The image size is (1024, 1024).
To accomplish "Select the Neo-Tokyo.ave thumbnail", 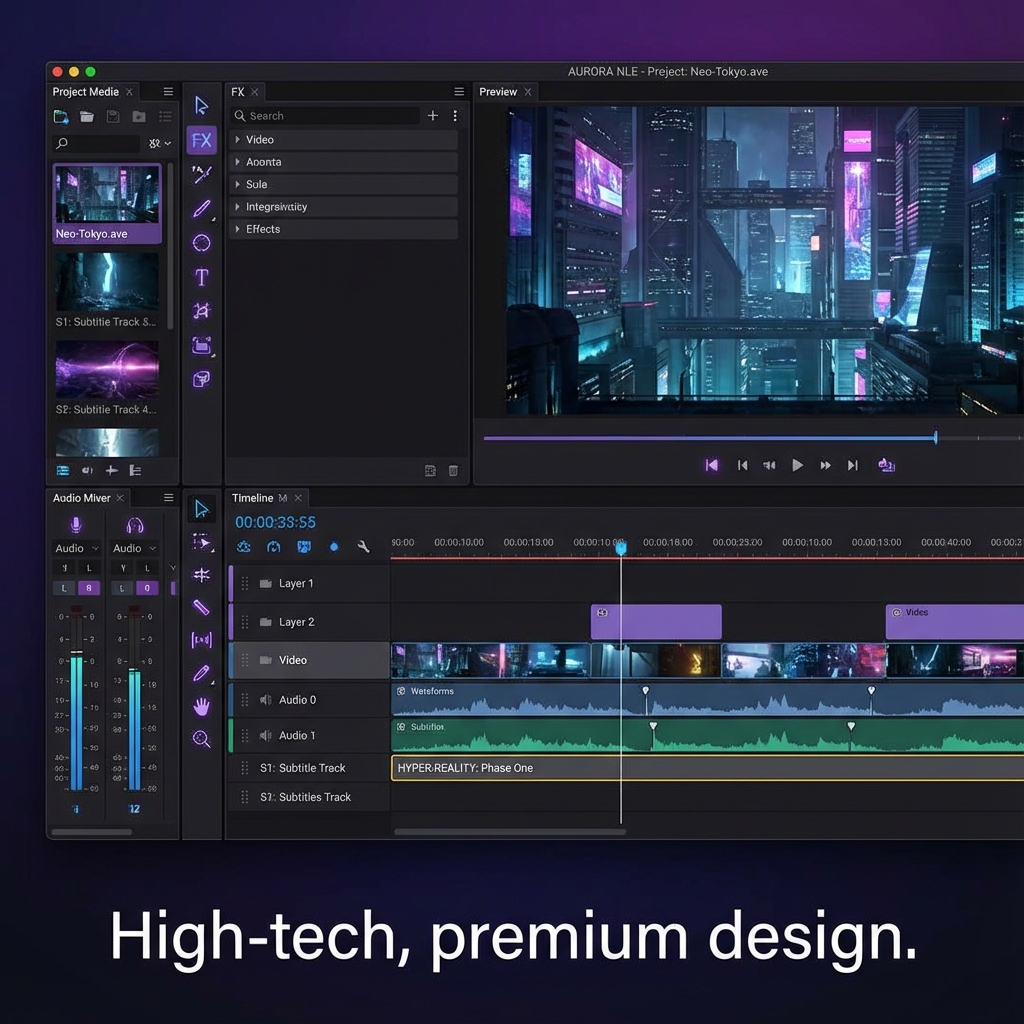I will (107, 204).
